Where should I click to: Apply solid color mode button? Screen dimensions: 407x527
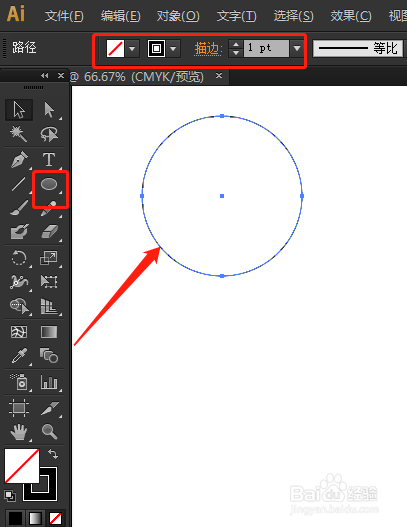point(15,518)
